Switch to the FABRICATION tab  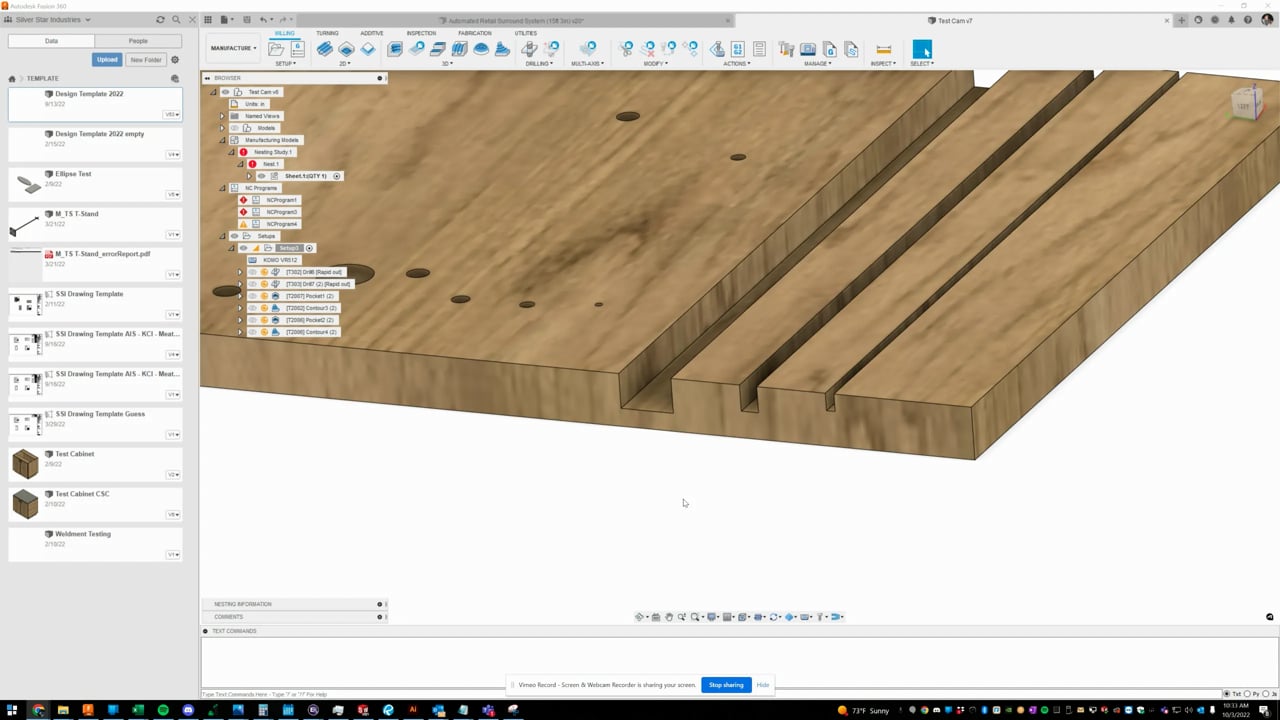pos(475,33)
